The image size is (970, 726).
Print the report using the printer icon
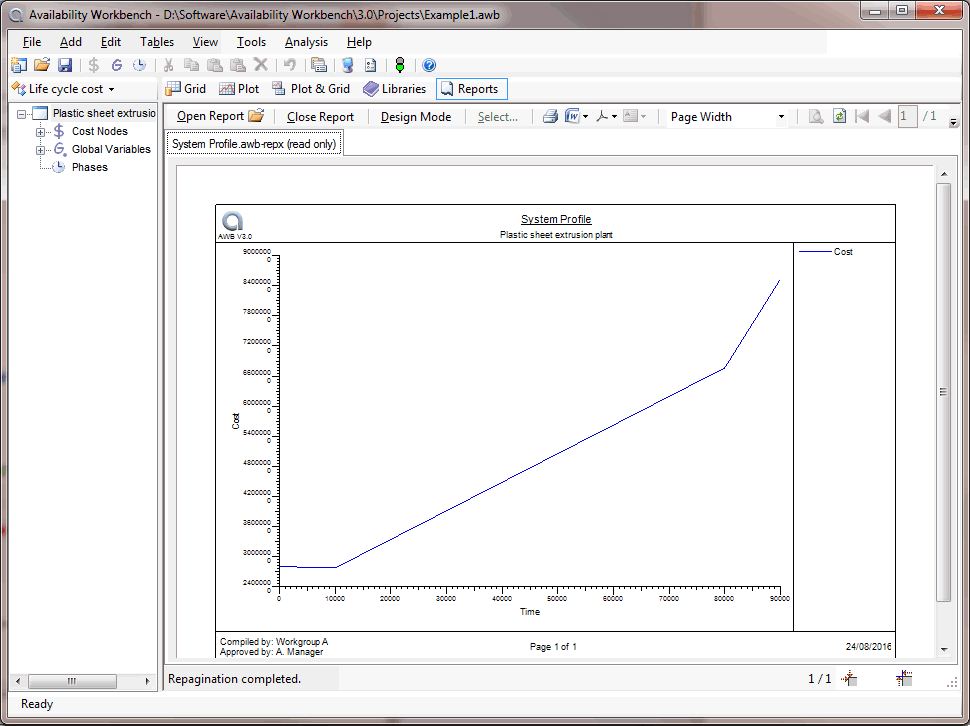click(550, 116)
